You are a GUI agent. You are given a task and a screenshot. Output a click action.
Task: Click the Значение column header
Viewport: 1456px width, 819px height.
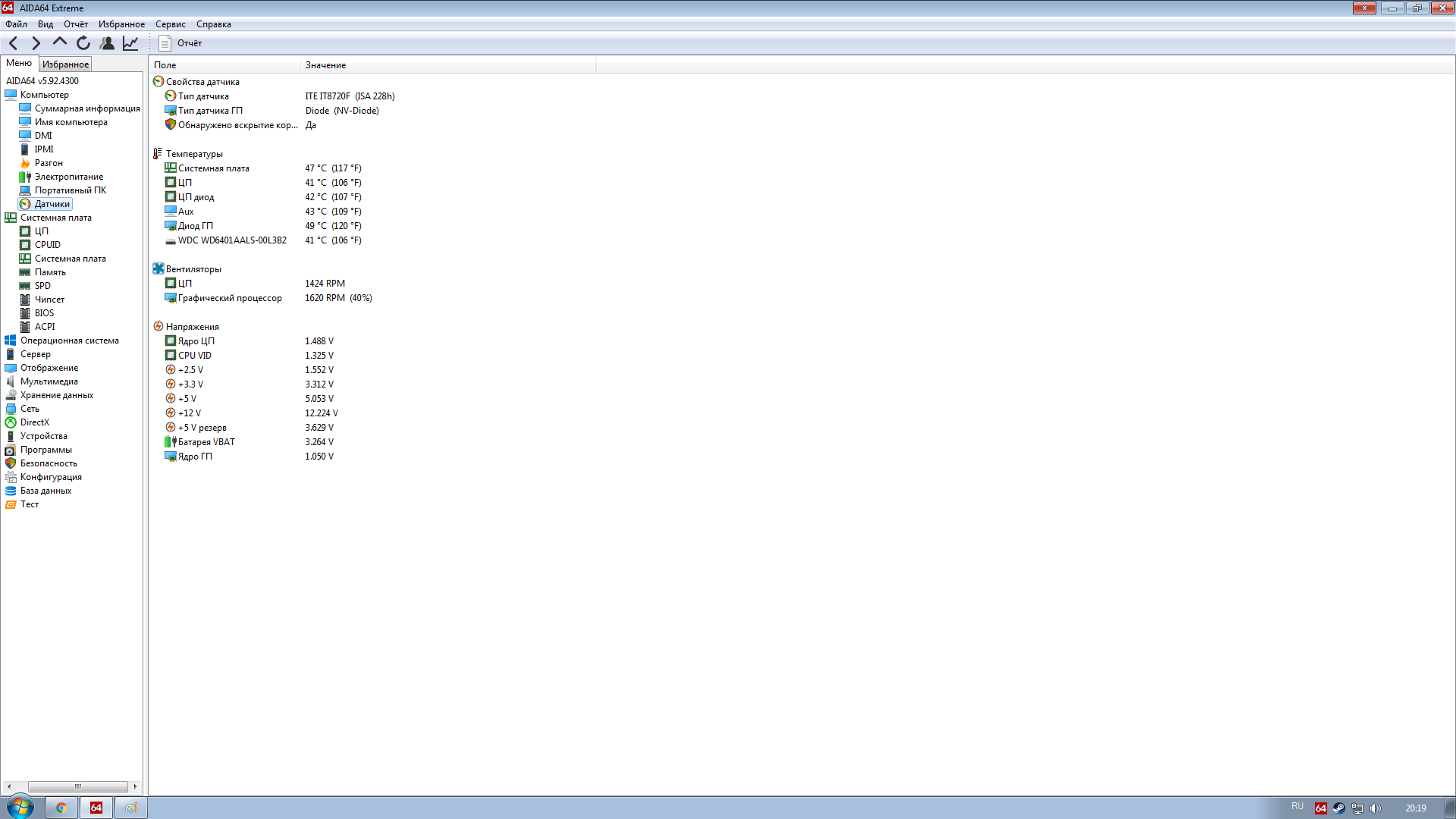(x=326, y=65)
